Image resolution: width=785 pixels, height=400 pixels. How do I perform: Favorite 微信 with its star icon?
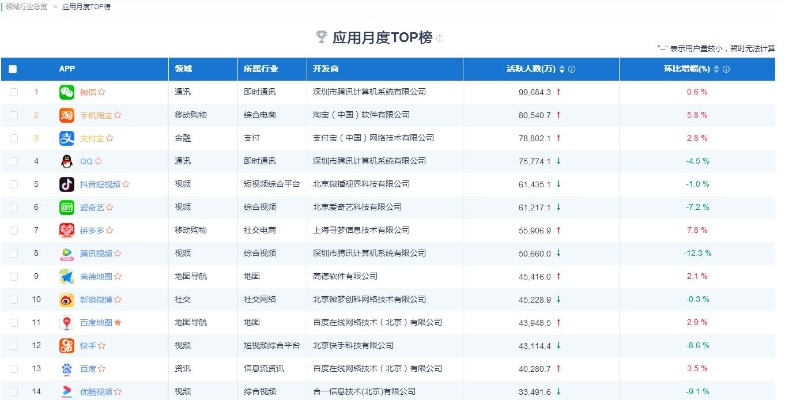[102, 92]
